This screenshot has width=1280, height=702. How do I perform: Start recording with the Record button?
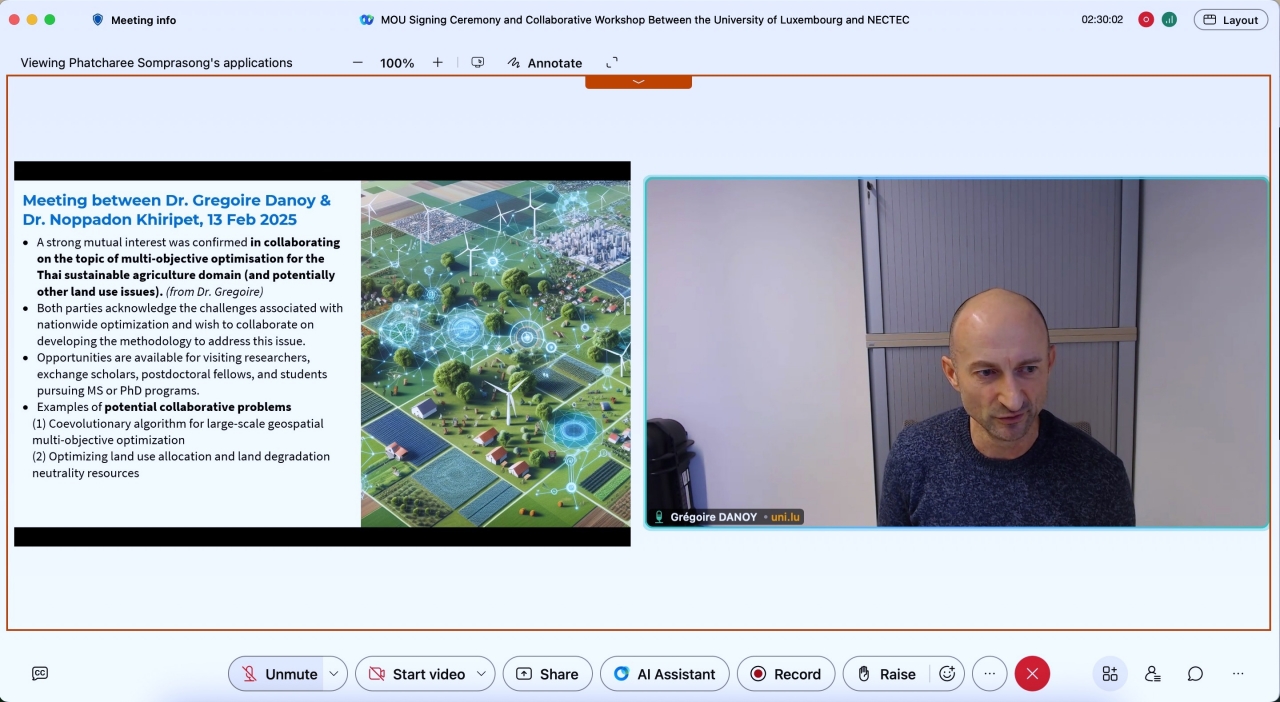[x=785, y=674]
